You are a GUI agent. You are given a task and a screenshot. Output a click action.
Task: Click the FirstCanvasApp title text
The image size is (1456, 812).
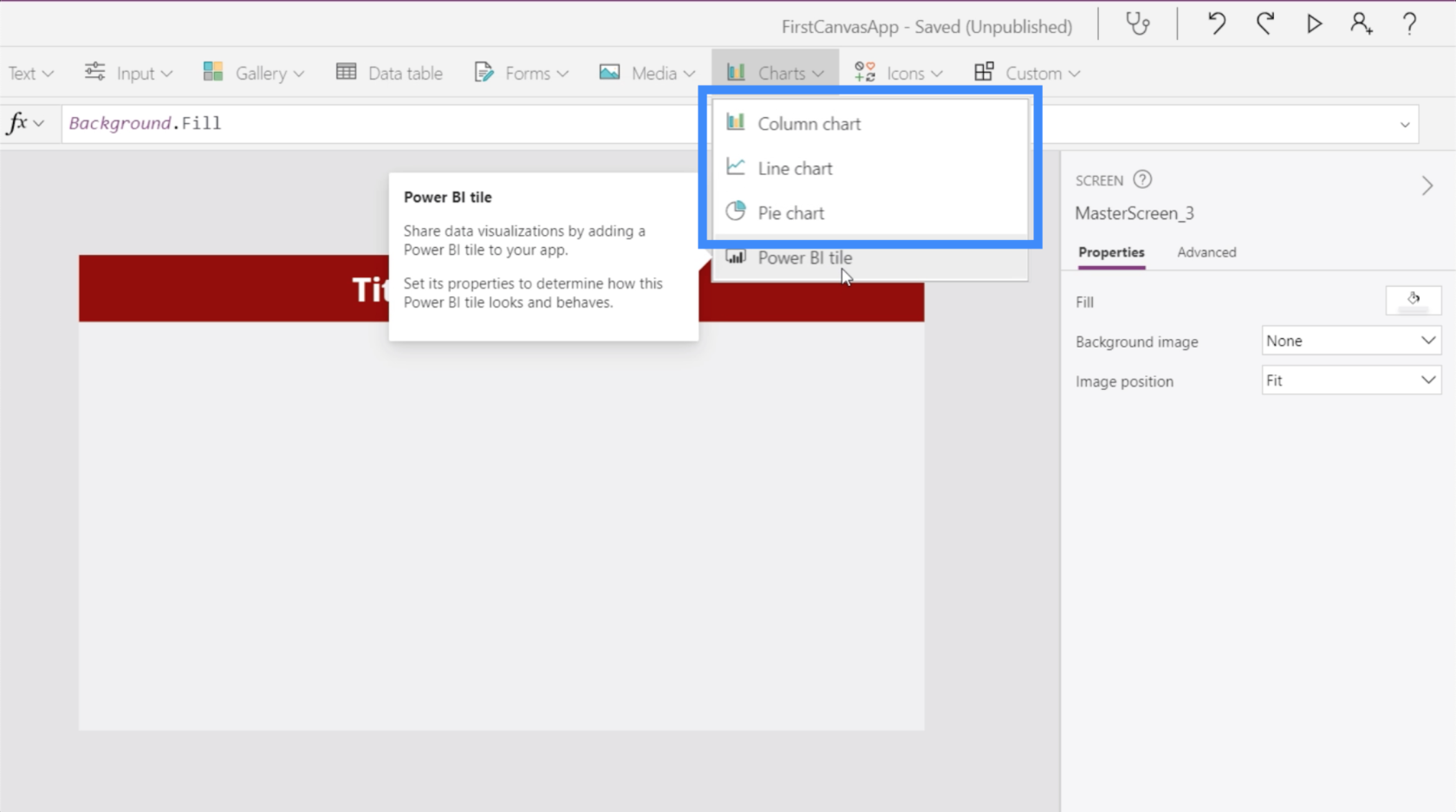click(x=926, y=27)
